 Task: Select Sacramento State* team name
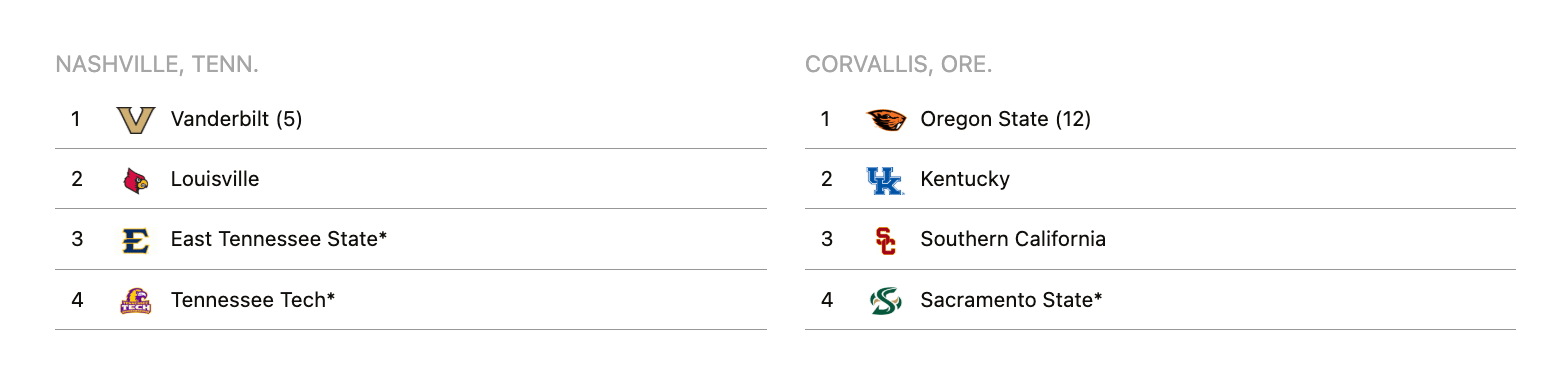tap(1011, 299)
